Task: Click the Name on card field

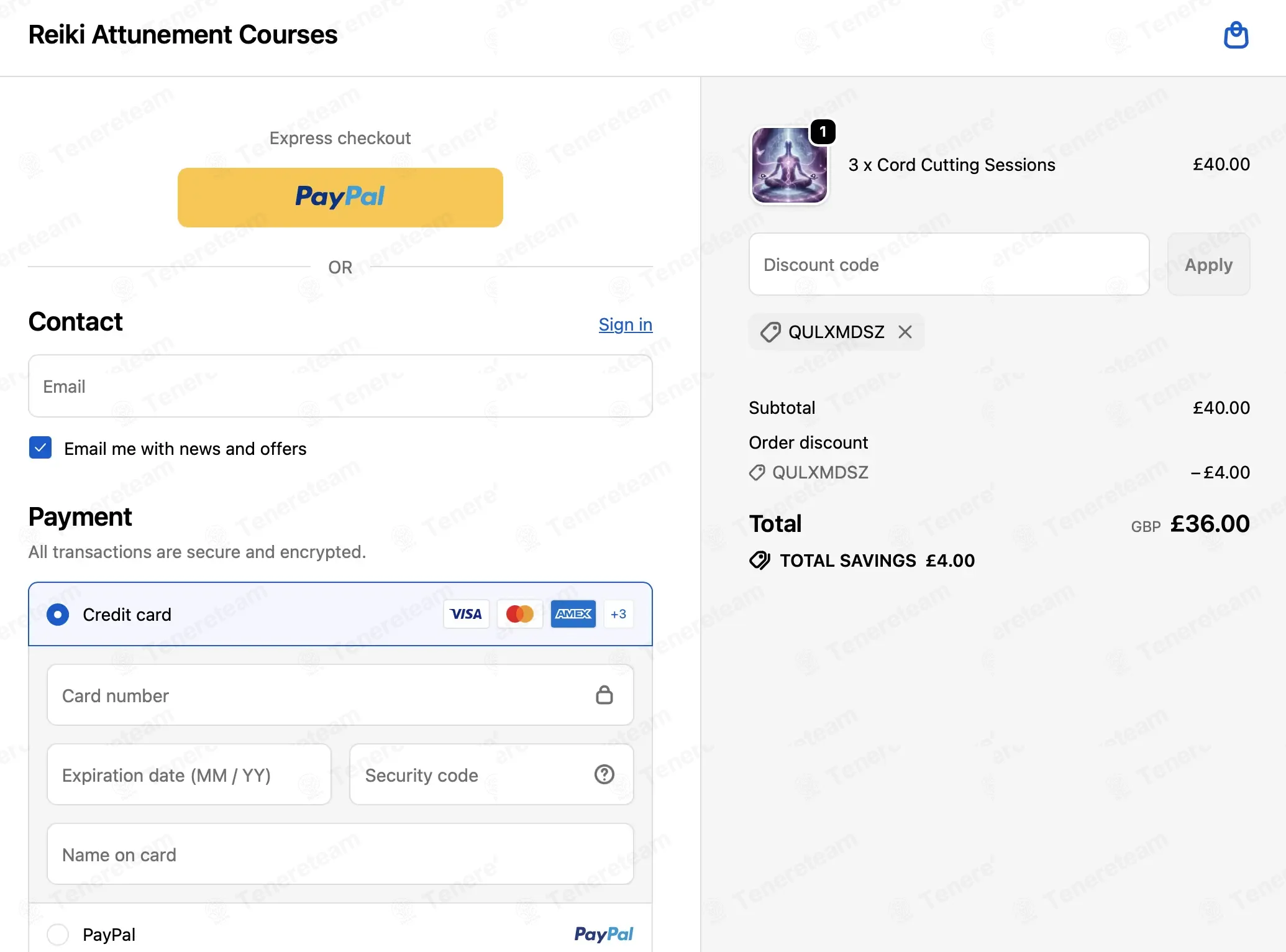Action: coord(340,854)
